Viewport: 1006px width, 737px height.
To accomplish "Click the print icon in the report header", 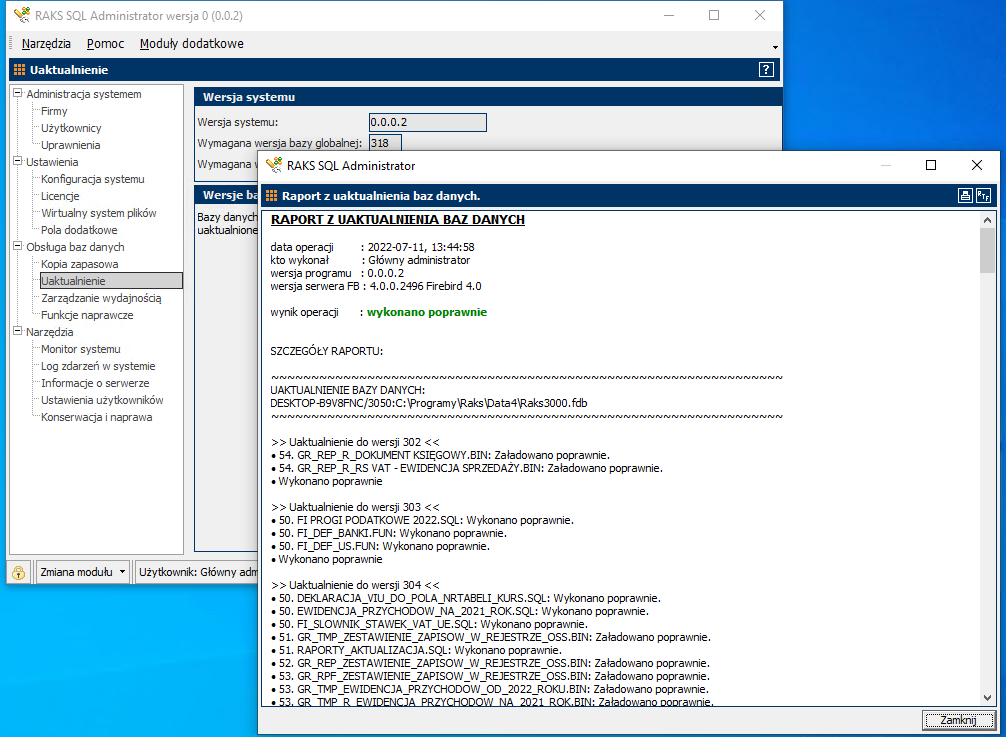I will pyautogui.click(x=965, y=196).
